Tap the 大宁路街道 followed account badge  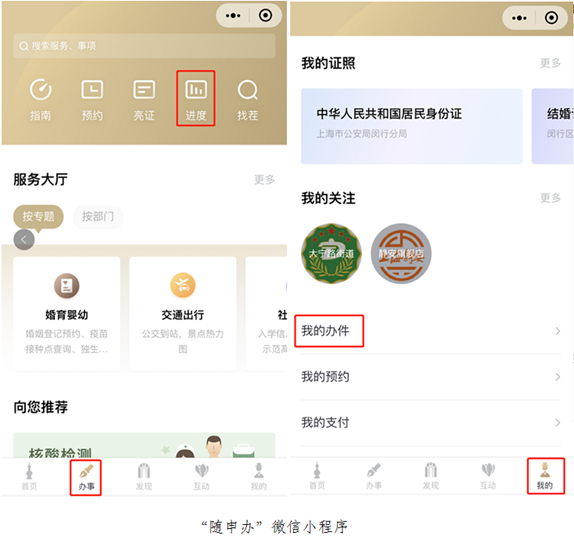click(x=331, y=253)
